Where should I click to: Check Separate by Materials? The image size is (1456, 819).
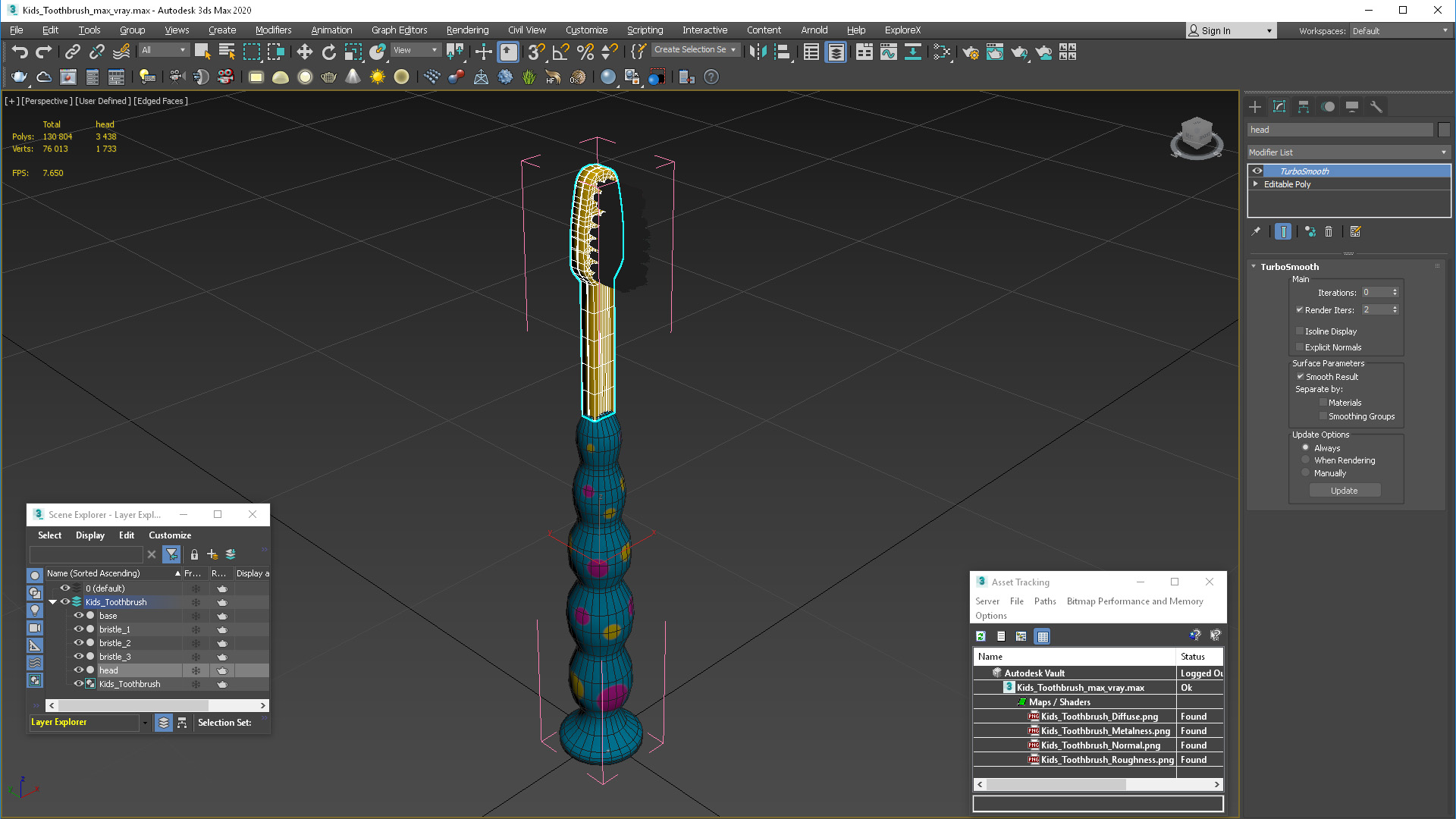point(1323,403)
